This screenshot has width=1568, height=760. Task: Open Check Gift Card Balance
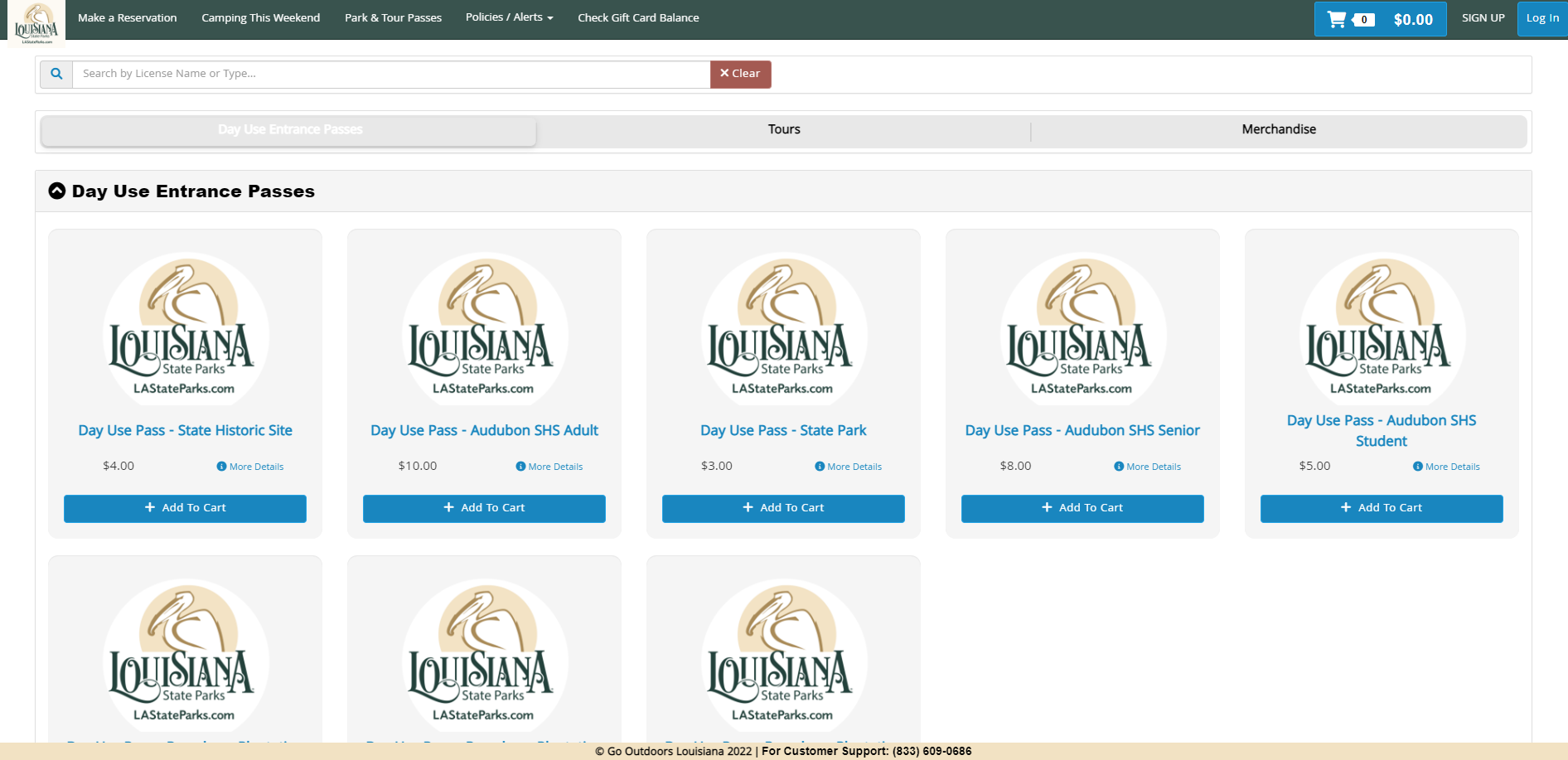click(638, 17)
